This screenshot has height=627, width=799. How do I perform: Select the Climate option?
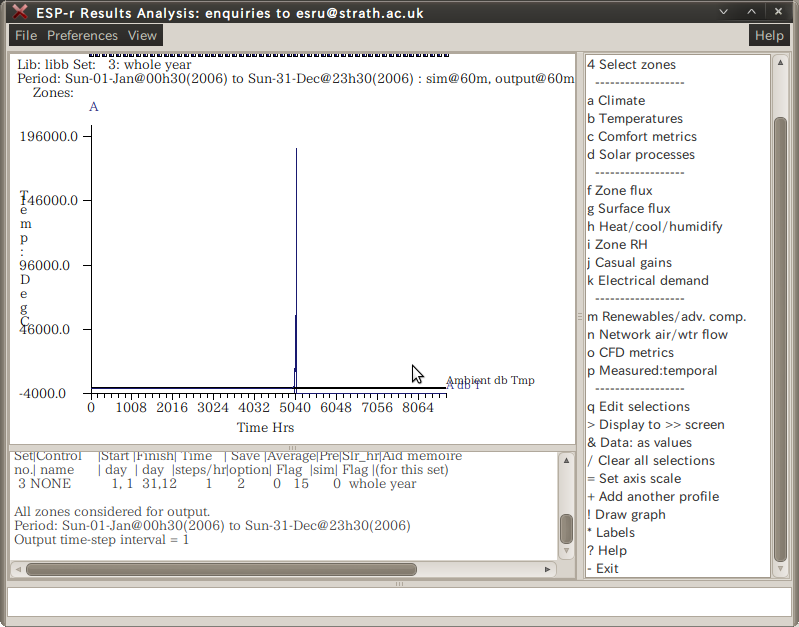pos(616,101)
